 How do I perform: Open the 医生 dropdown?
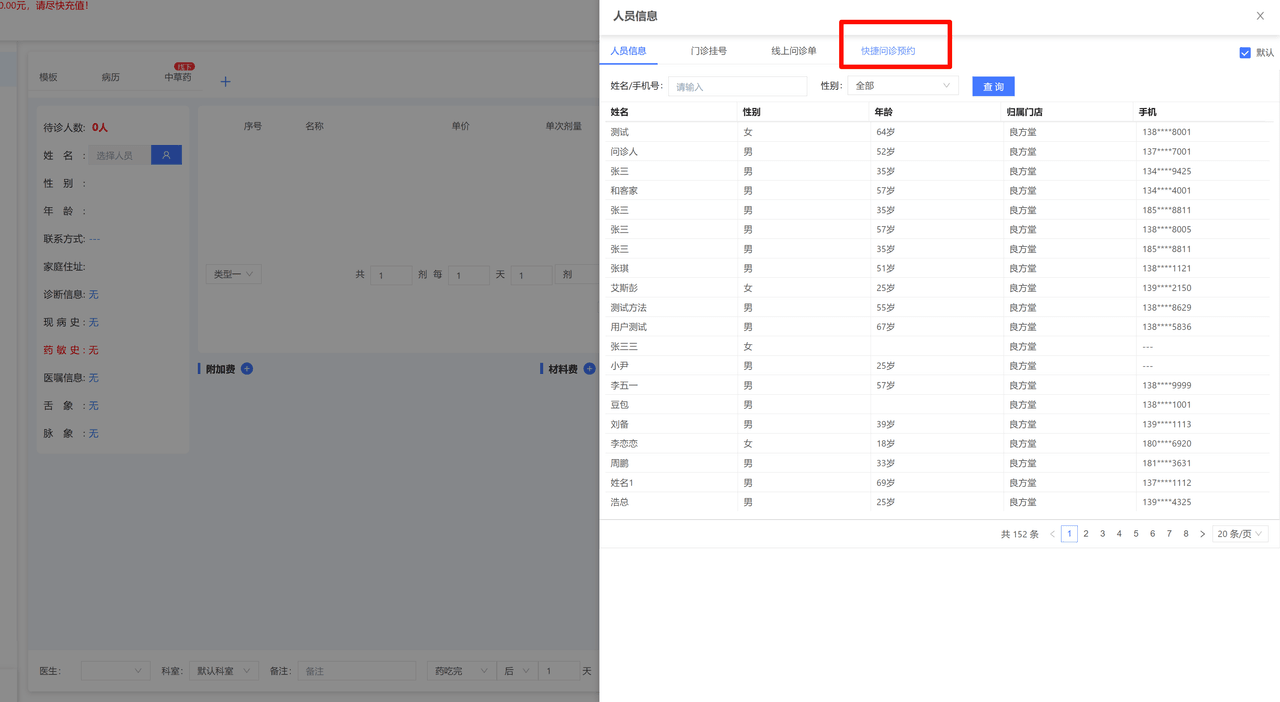[115, 671]
